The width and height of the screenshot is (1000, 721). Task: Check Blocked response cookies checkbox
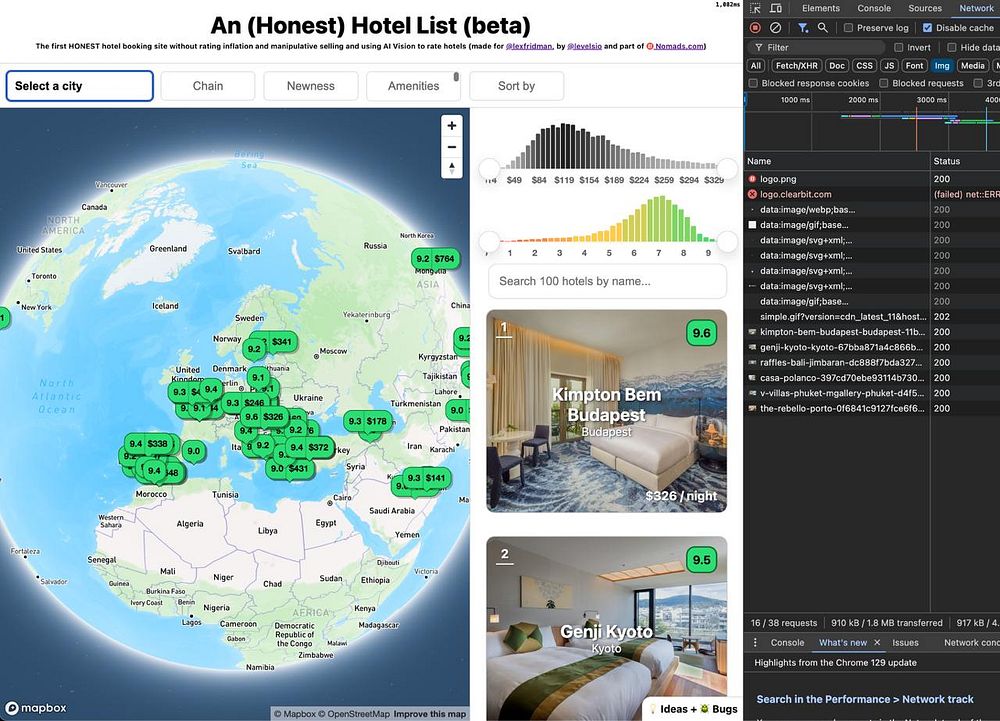tap(753, 83)
